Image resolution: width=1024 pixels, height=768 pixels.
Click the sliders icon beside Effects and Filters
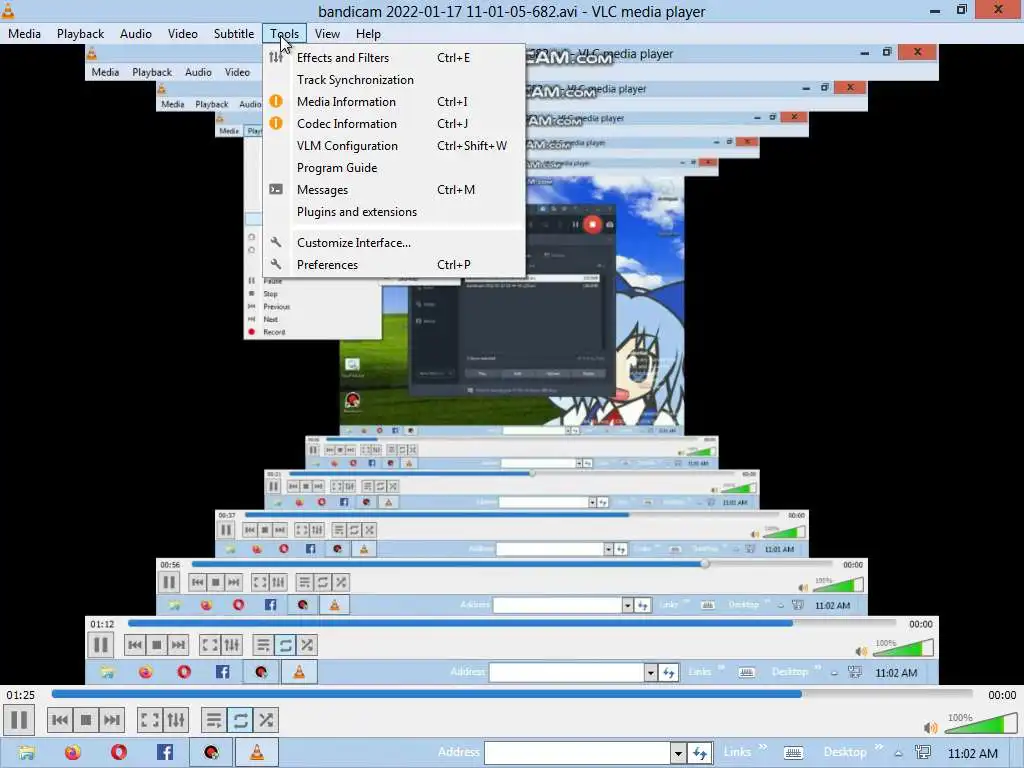276,57
